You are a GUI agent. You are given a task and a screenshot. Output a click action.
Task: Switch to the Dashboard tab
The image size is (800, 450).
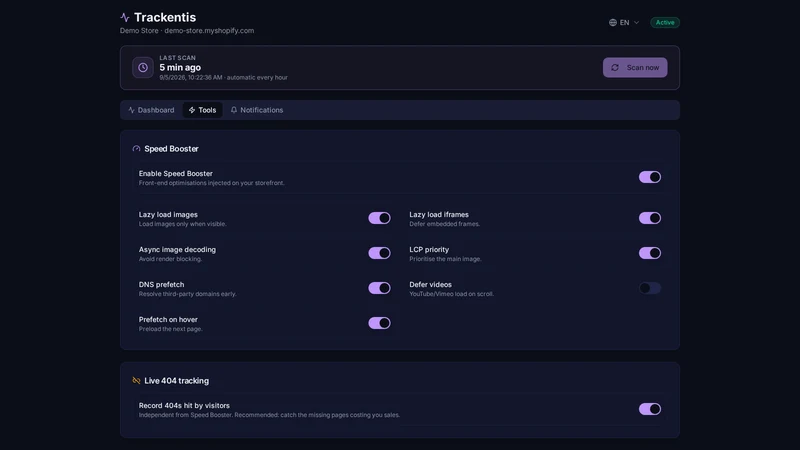151,110
